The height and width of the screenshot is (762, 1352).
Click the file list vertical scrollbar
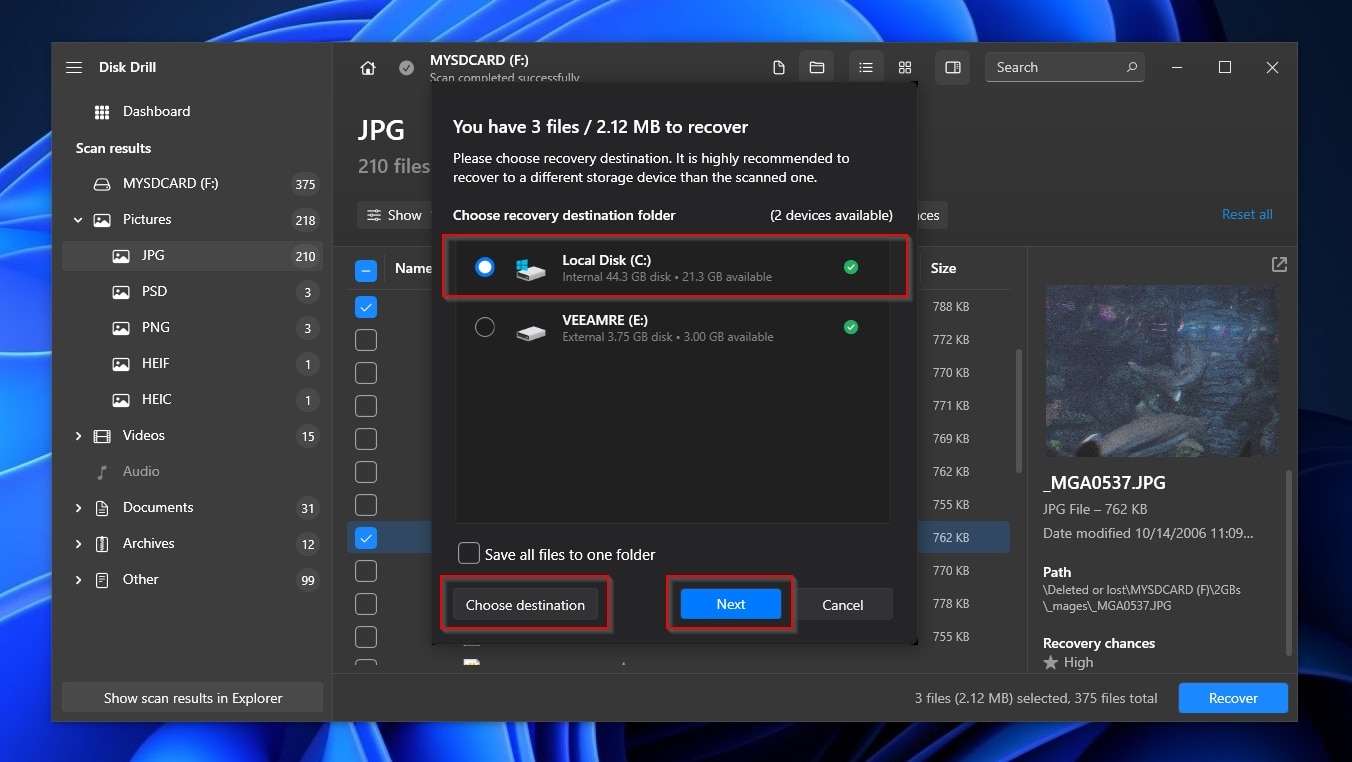(1019, 410)
